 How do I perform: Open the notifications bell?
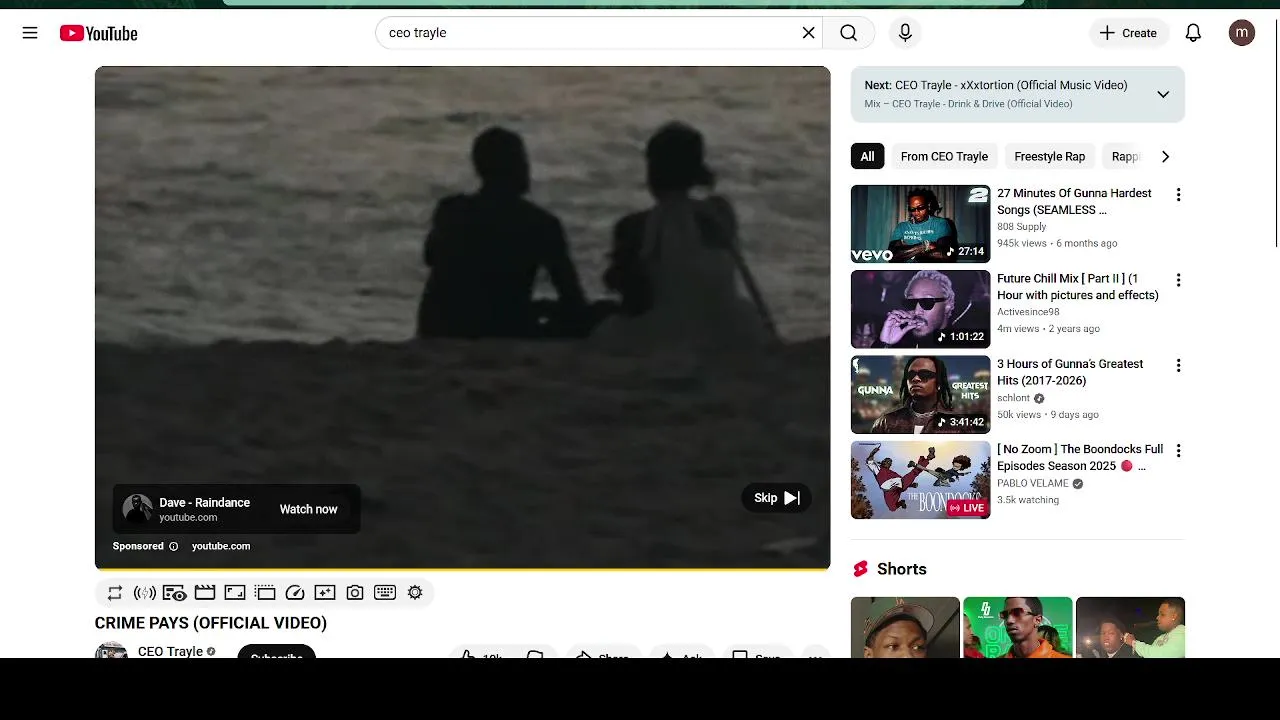1193,33
